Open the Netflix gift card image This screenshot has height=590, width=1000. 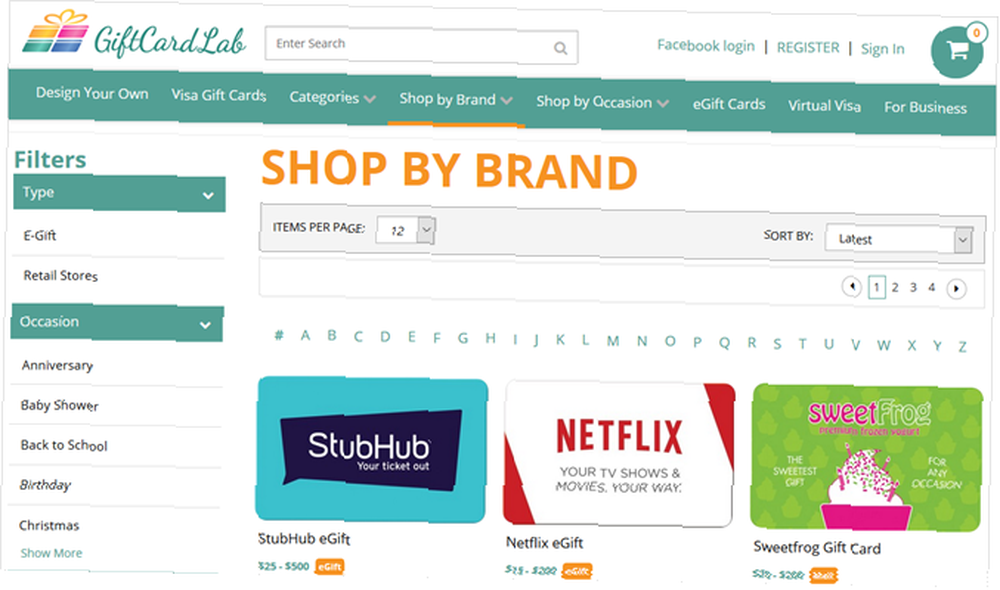(619, 454)
